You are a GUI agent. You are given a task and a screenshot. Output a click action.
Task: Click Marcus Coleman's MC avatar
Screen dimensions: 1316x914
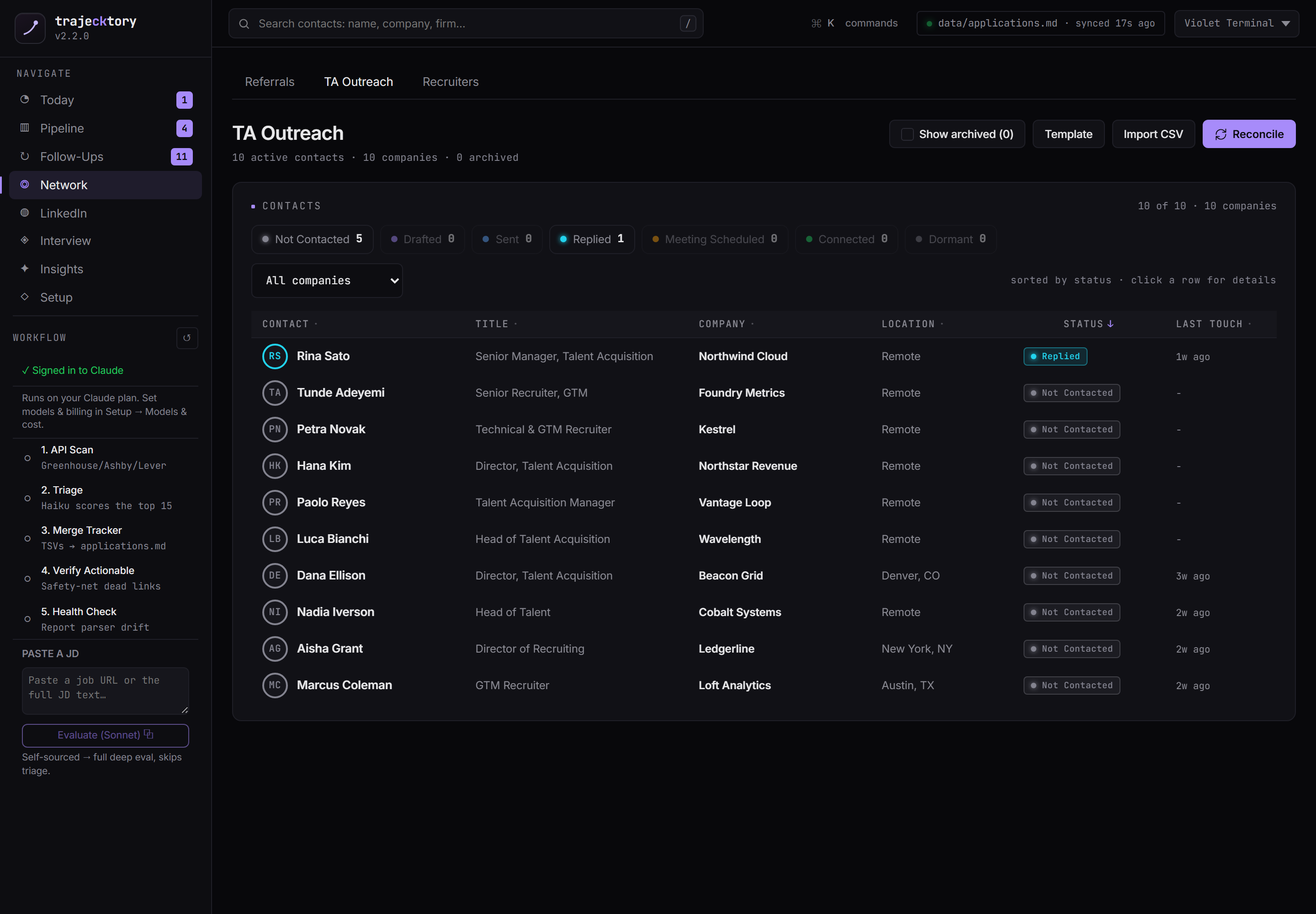[x=275, y=685]
